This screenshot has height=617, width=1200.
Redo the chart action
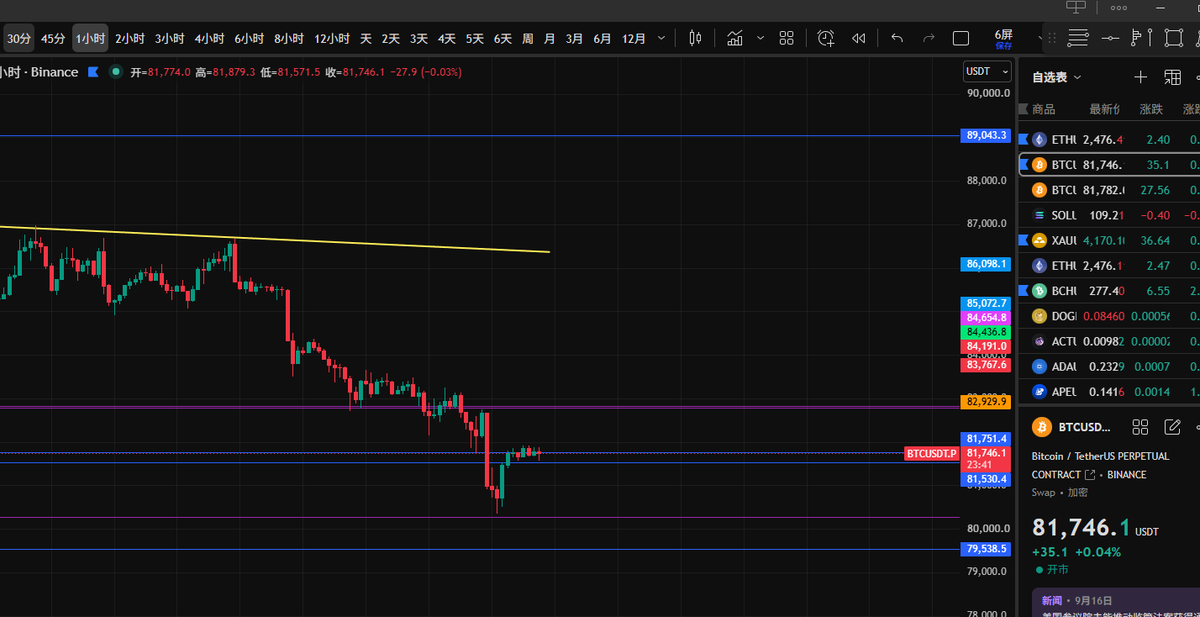pos(929,38)
